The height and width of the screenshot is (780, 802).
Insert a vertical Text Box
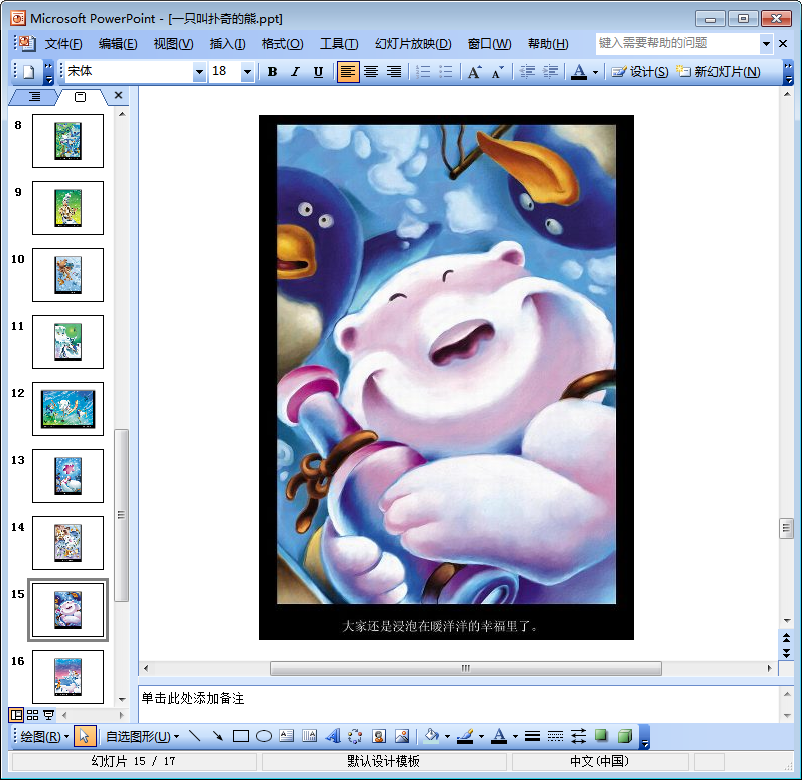(x=309, y=737)
